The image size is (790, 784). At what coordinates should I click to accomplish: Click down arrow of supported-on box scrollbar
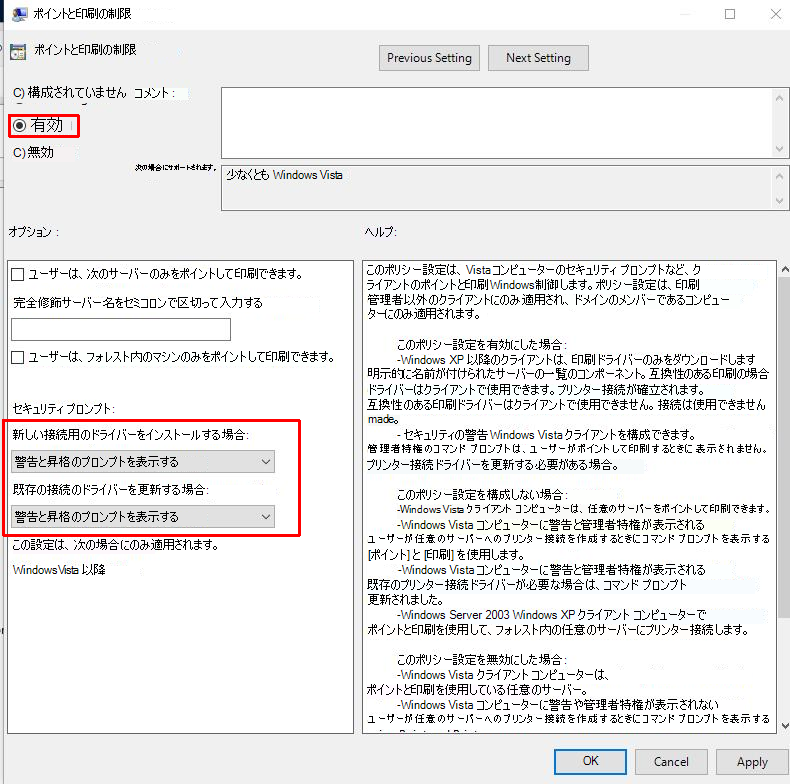[x=779, y=201]
